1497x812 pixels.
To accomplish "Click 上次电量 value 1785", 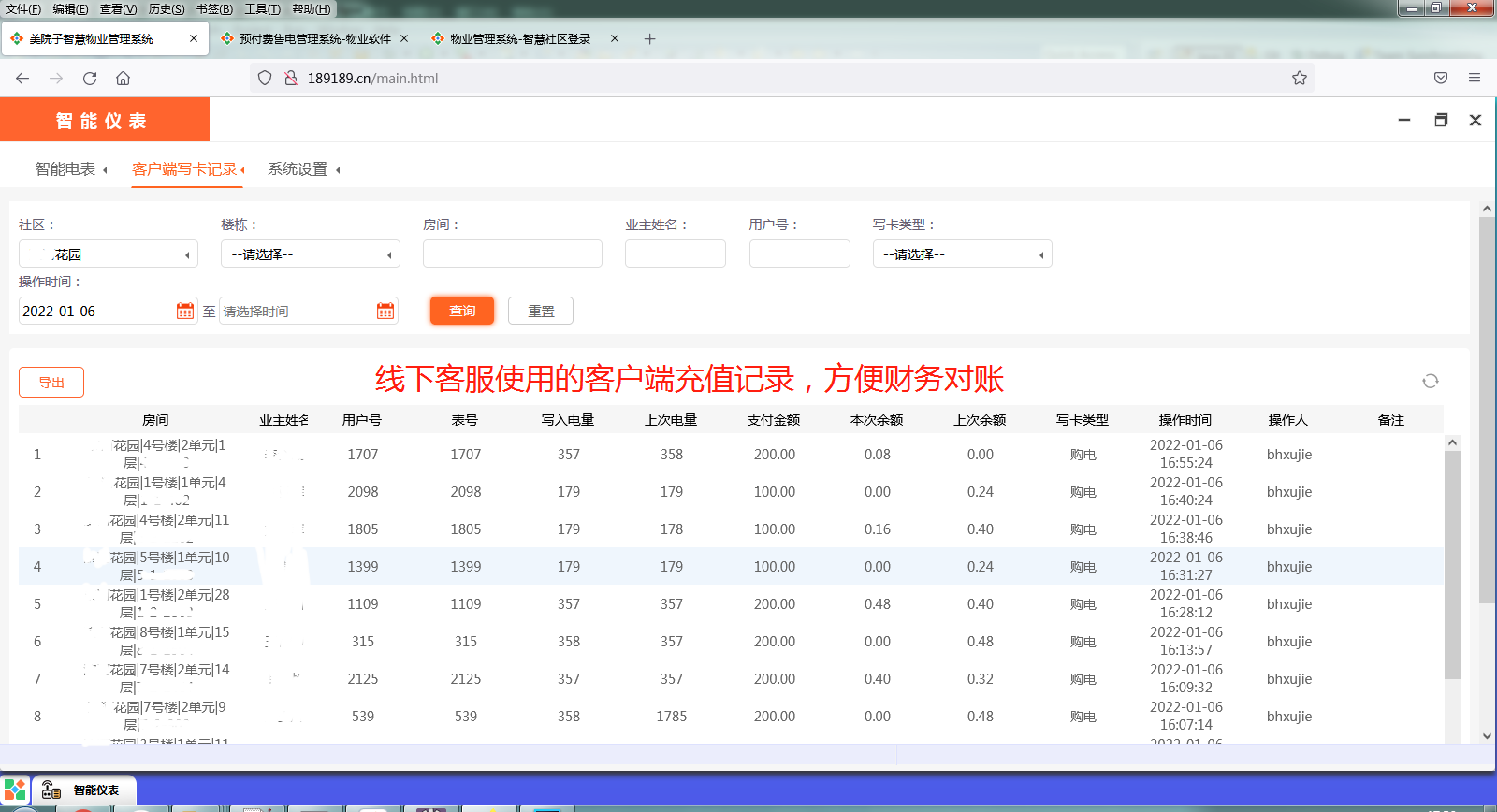I will [672, 717].
